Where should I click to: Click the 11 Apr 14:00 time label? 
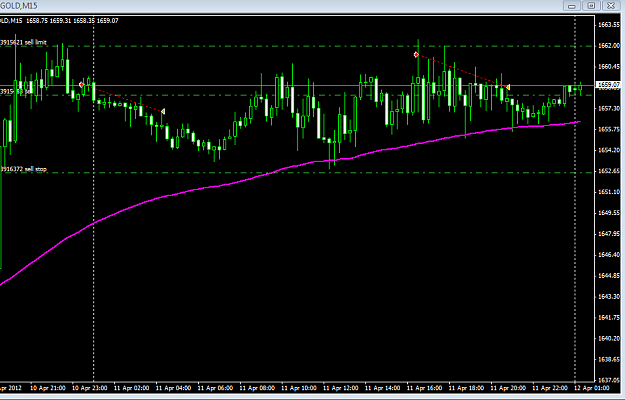[383, 388]
